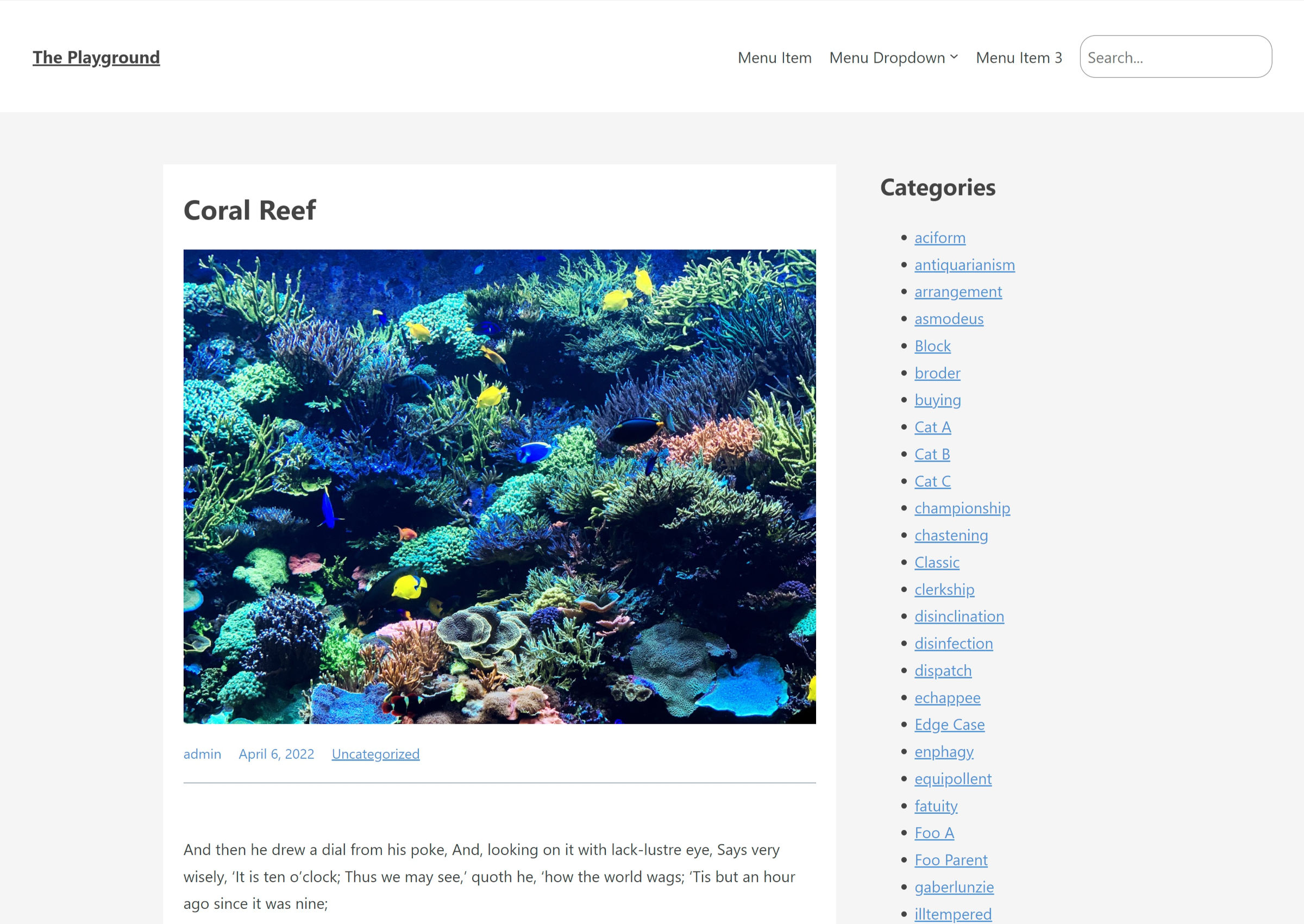Open Menu Item in the navigation bar
The image size is (1304, 924).
pyautogui.click(x=774, y=57)
